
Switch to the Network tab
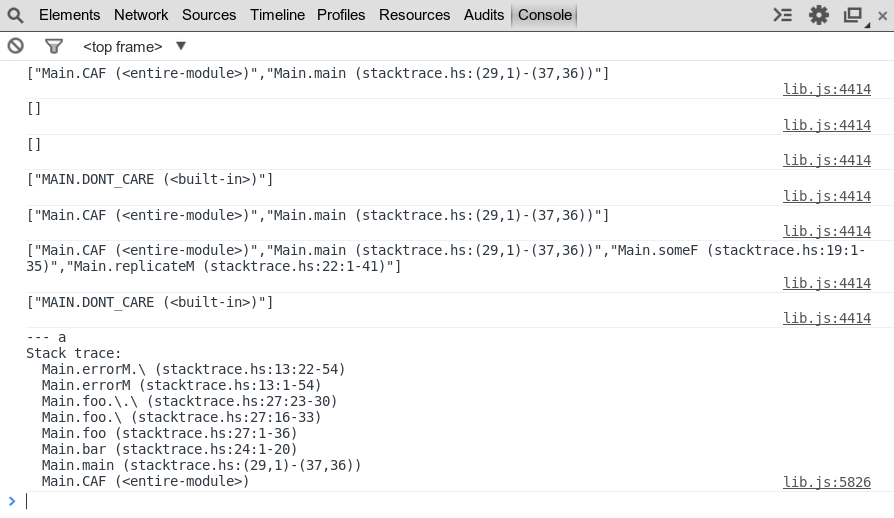[141, 15]
